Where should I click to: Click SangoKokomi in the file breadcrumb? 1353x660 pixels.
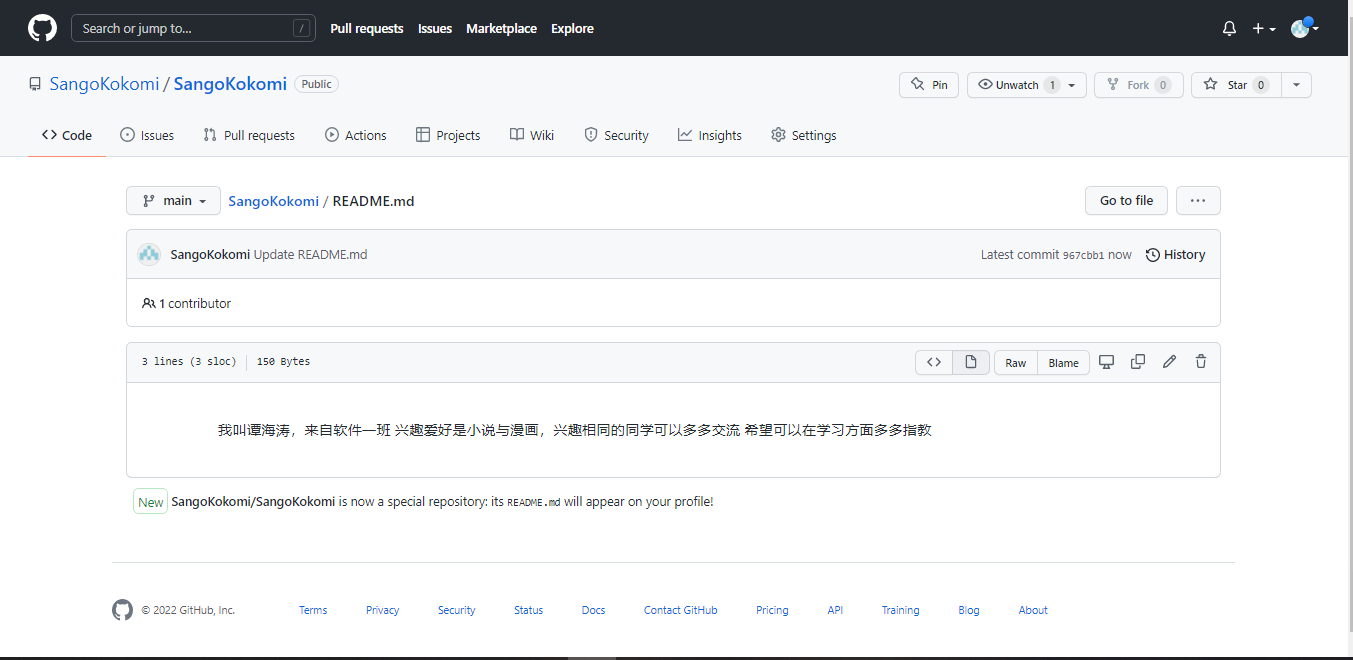point(274,201)
